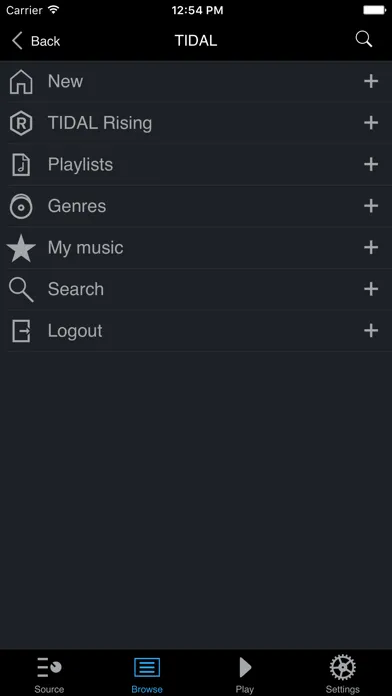The height and width of the screenshot is (696, 392).
Task: Open the Play tab
Action: point(245,674)
